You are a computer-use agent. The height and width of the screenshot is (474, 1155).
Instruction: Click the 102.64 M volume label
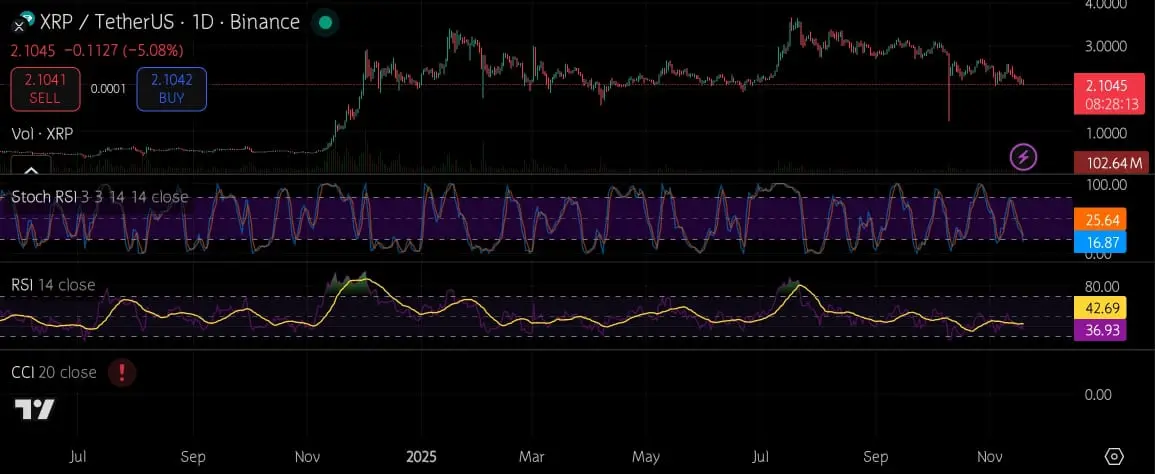[1111, 163]
